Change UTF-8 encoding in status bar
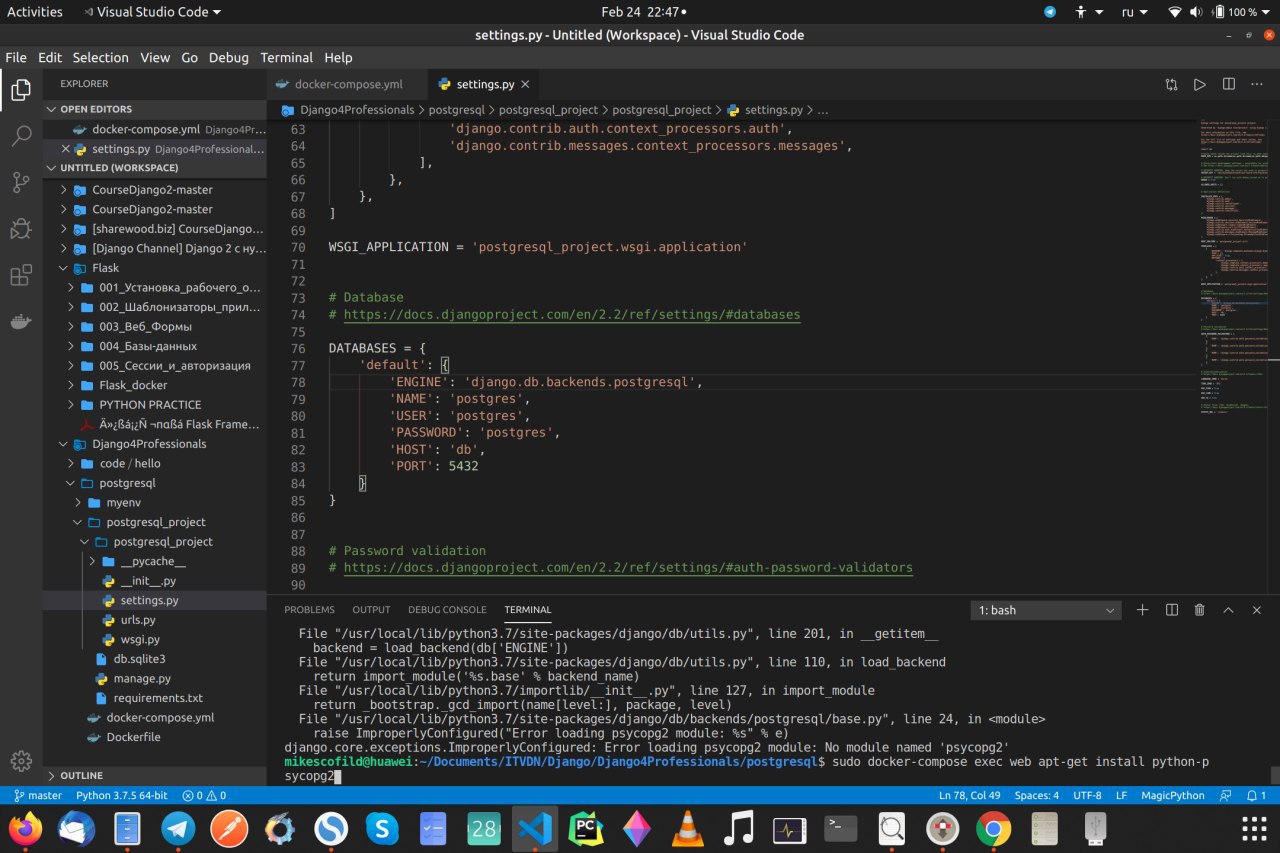Screen dimensions: 1280x853 (1086, 795)
